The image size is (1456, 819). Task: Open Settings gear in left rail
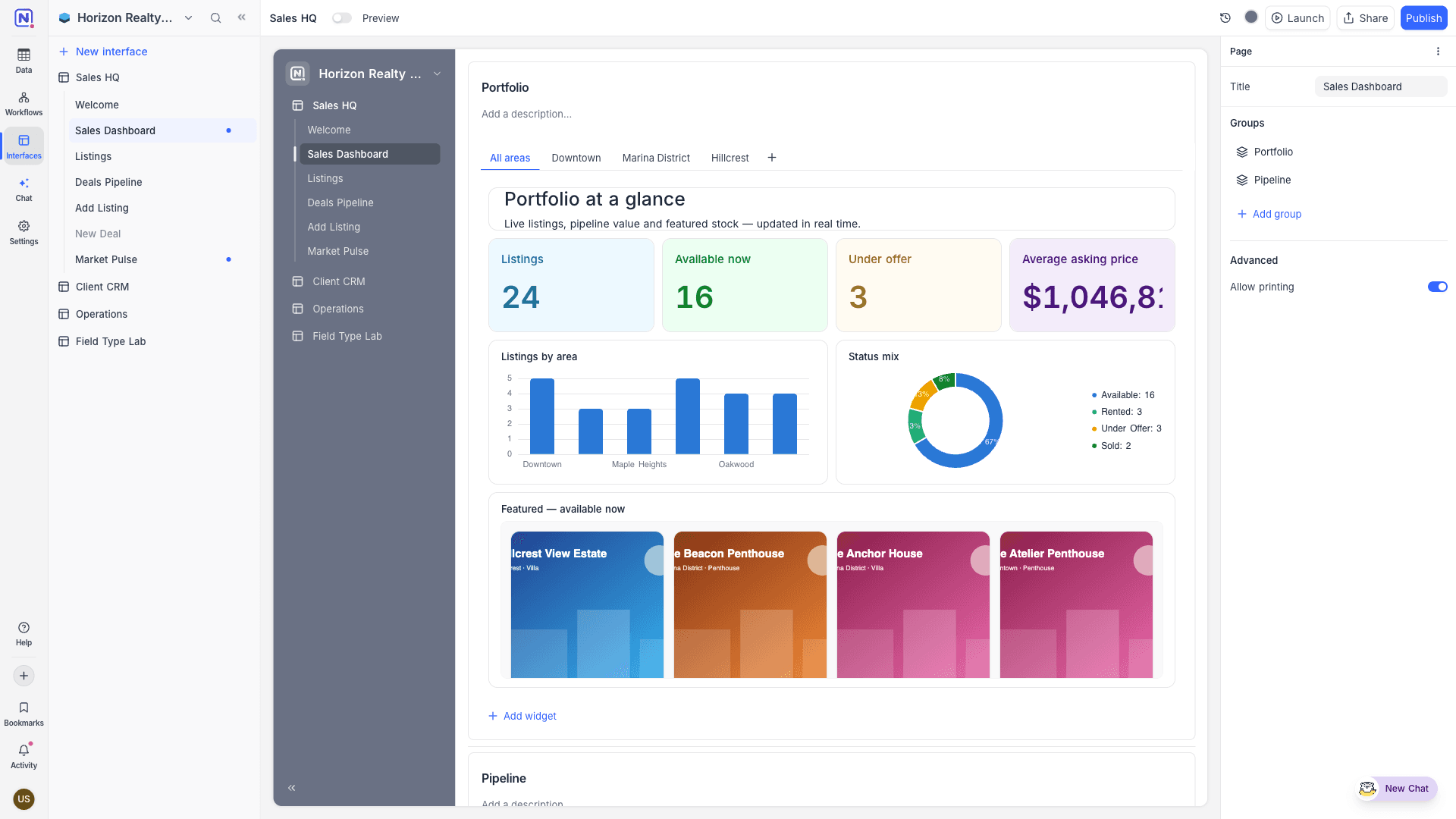coord(24,233)
